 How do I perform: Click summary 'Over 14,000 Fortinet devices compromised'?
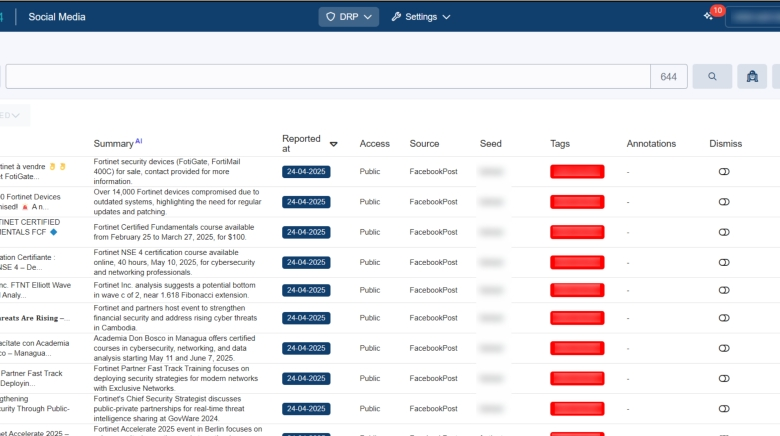(177, 202)
